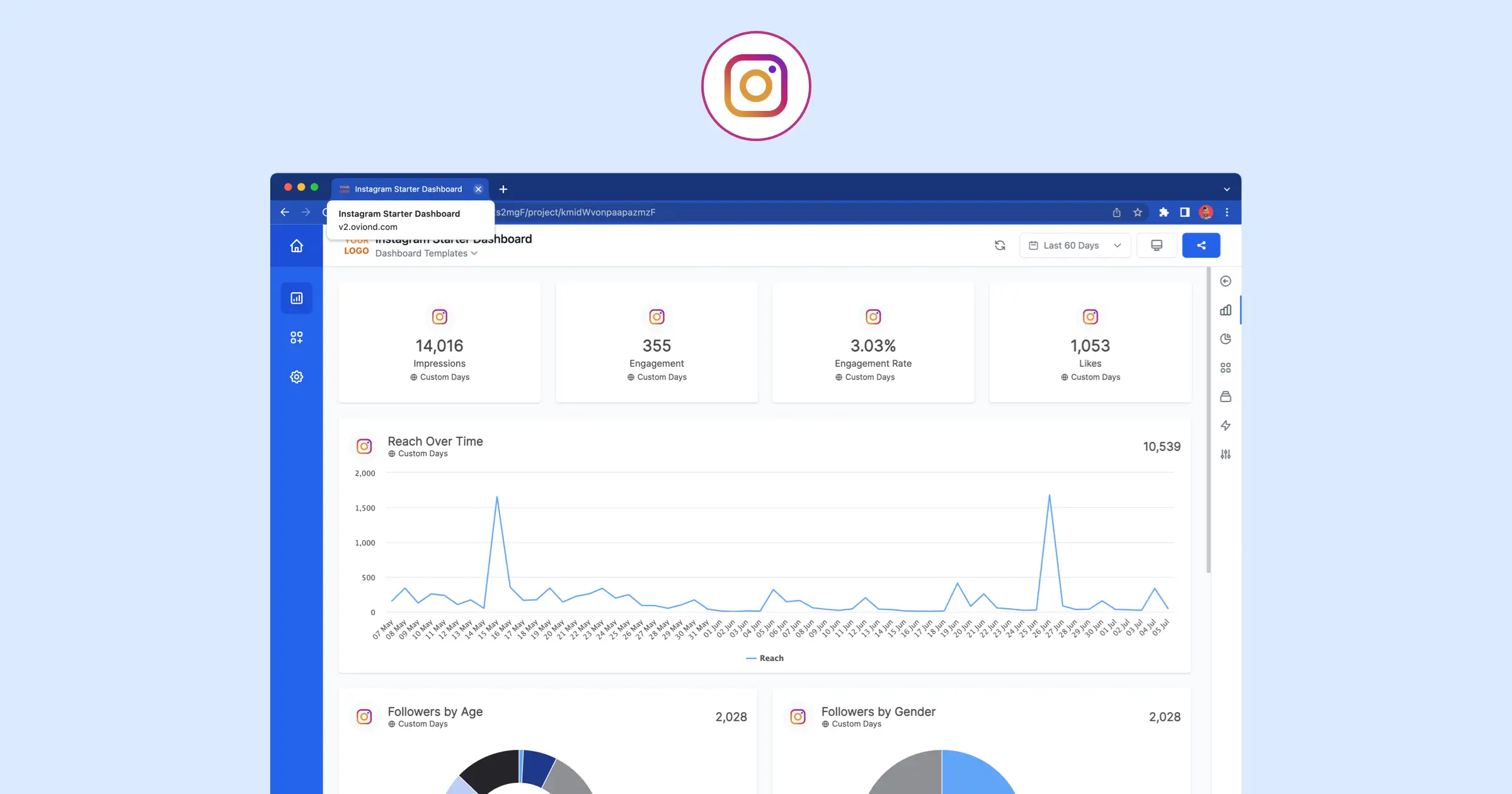This screenshot has height=794, width=1512.
Task: Open the bar chart widgets panel
Action: pyautogui.click(x=1225, y=310)
